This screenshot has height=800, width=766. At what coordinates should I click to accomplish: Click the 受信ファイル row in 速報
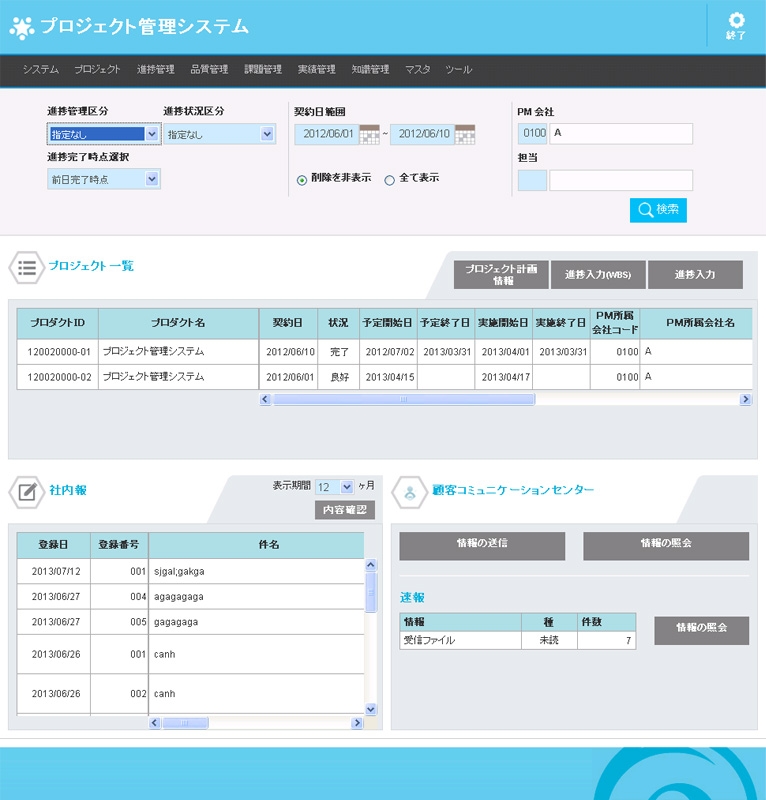(x=517, y=641)
